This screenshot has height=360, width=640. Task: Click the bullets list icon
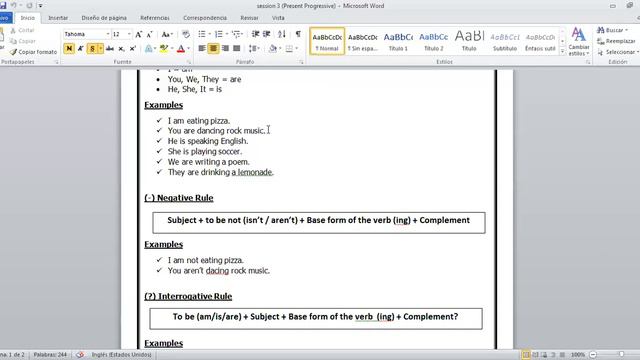point(202,34)
